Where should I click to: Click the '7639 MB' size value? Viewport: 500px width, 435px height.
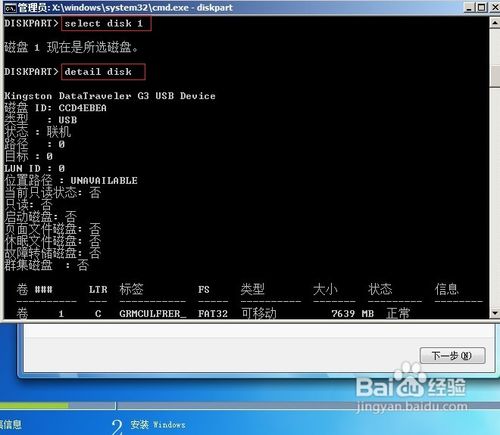click(353, 314)
